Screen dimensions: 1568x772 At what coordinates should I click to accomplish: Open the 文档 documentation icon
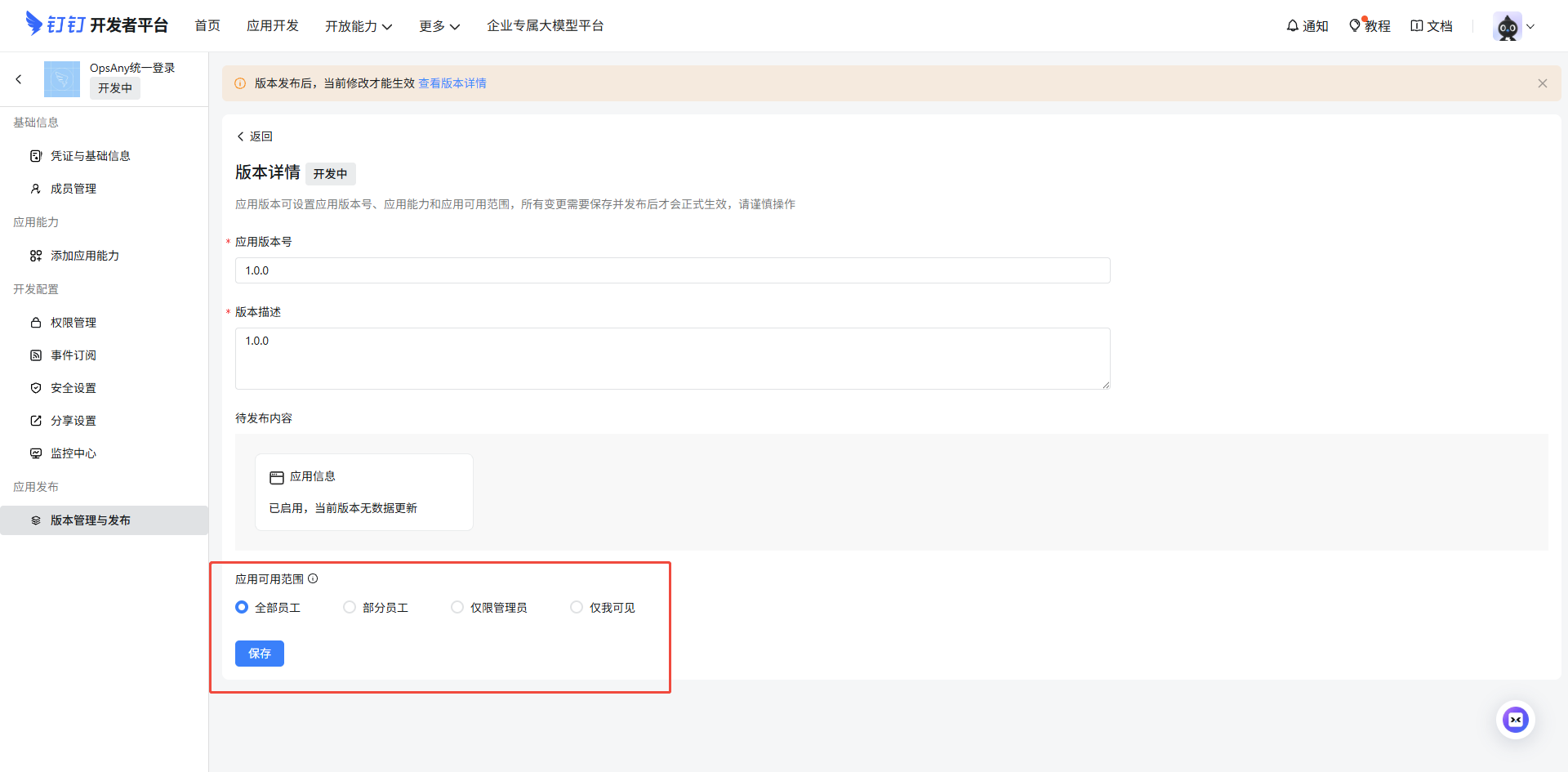(1417, 25)
